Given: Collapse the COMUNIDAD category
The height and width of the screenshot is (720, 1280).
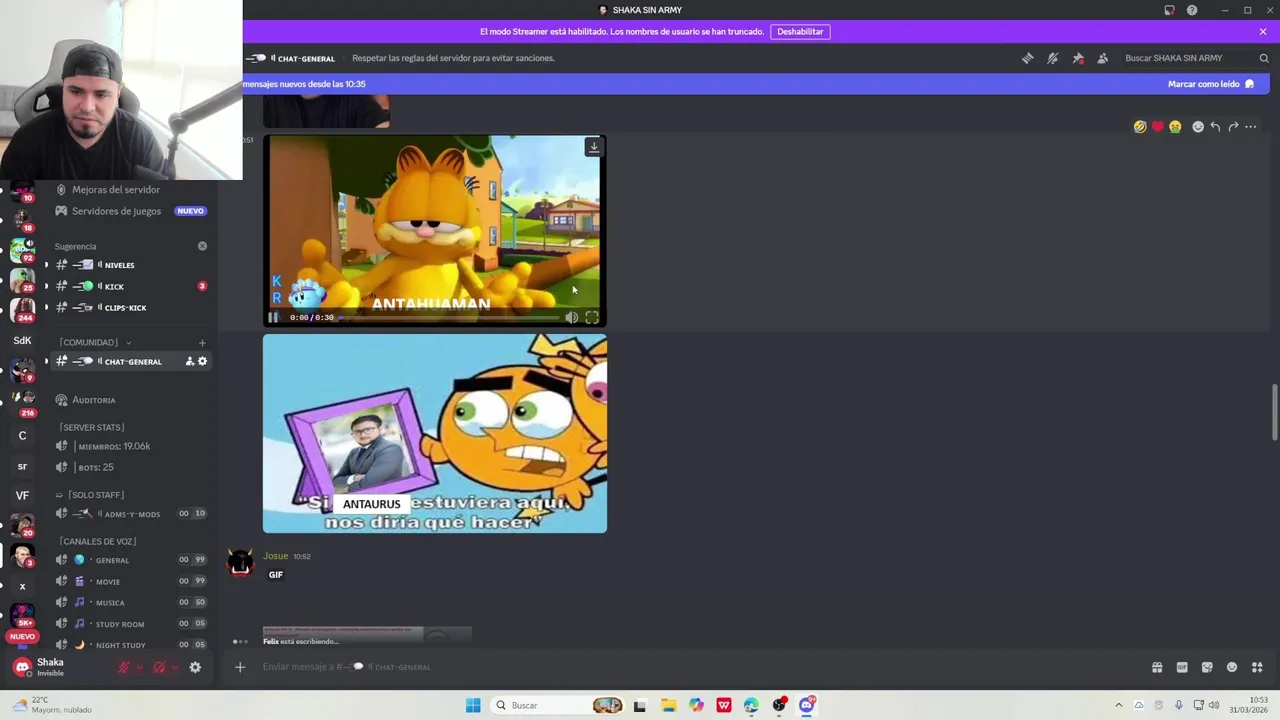Looking at the screenshot, I should 94,342.
